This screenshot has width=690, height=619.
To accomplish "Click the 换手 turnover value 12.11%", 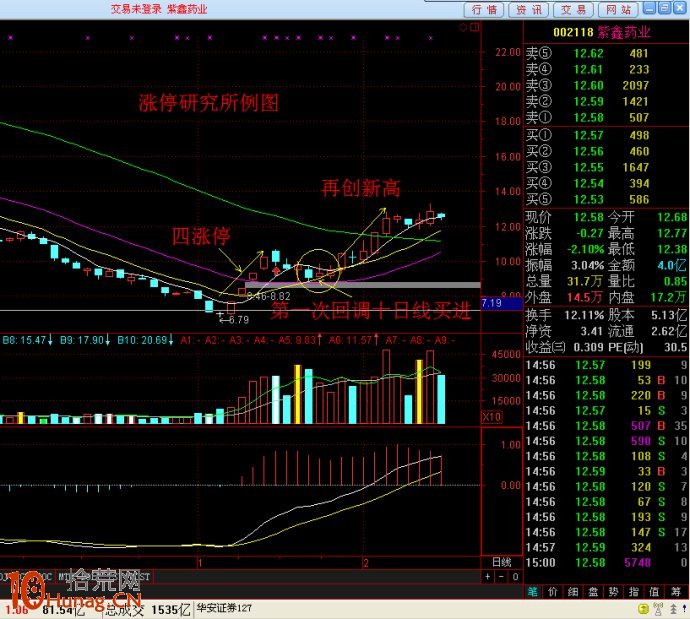I will coord(584,315).
